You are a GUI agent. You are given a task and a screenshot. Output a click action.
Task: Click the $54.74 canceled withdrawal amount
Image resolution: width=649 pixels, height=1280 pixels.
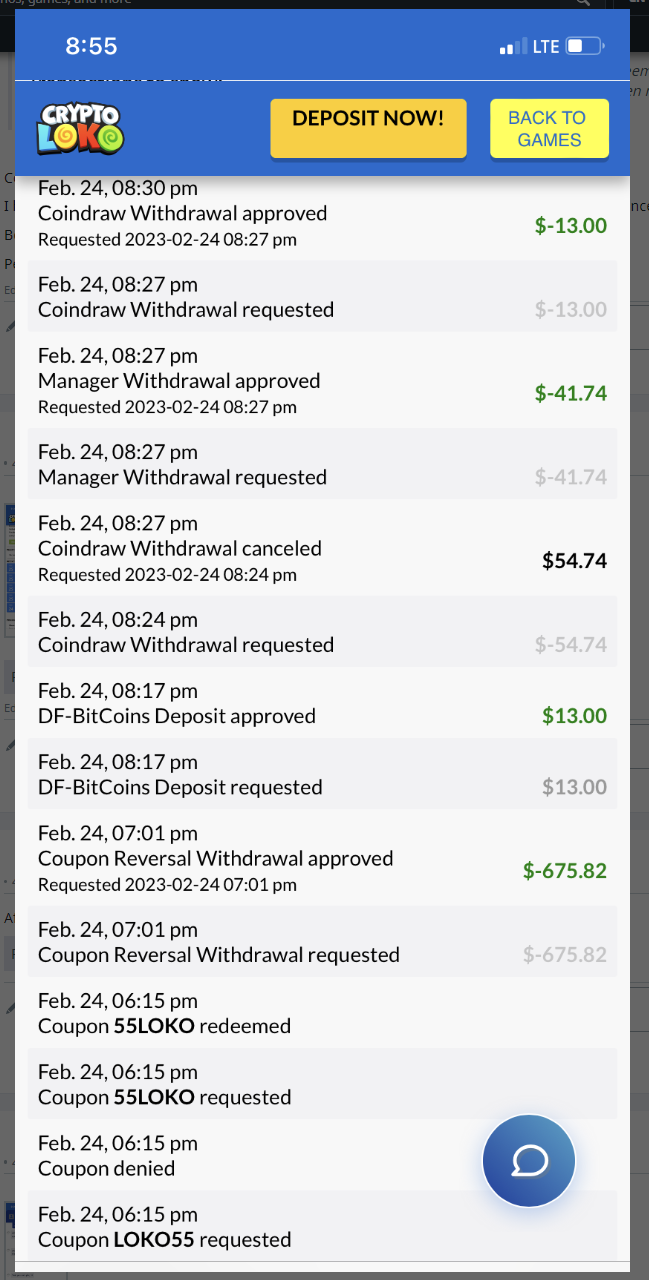coord(574,561)
